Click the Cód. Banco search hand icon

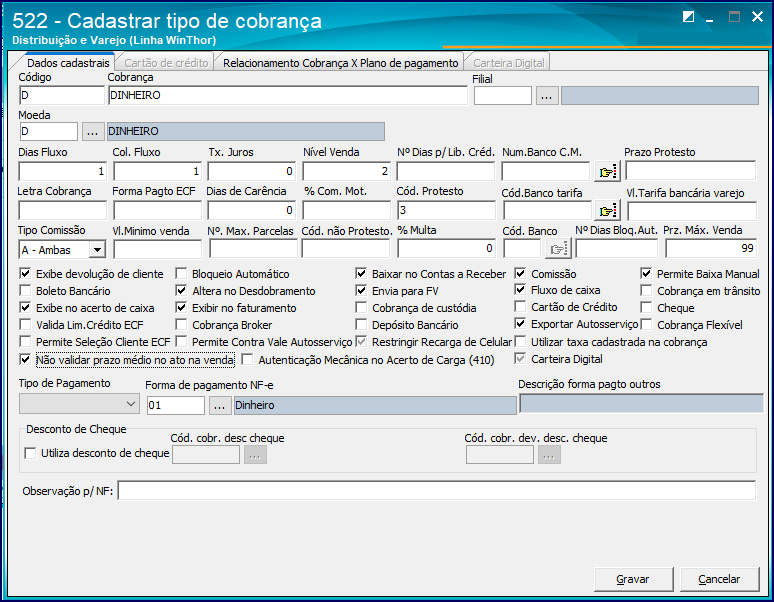click(x=558, y=249)
